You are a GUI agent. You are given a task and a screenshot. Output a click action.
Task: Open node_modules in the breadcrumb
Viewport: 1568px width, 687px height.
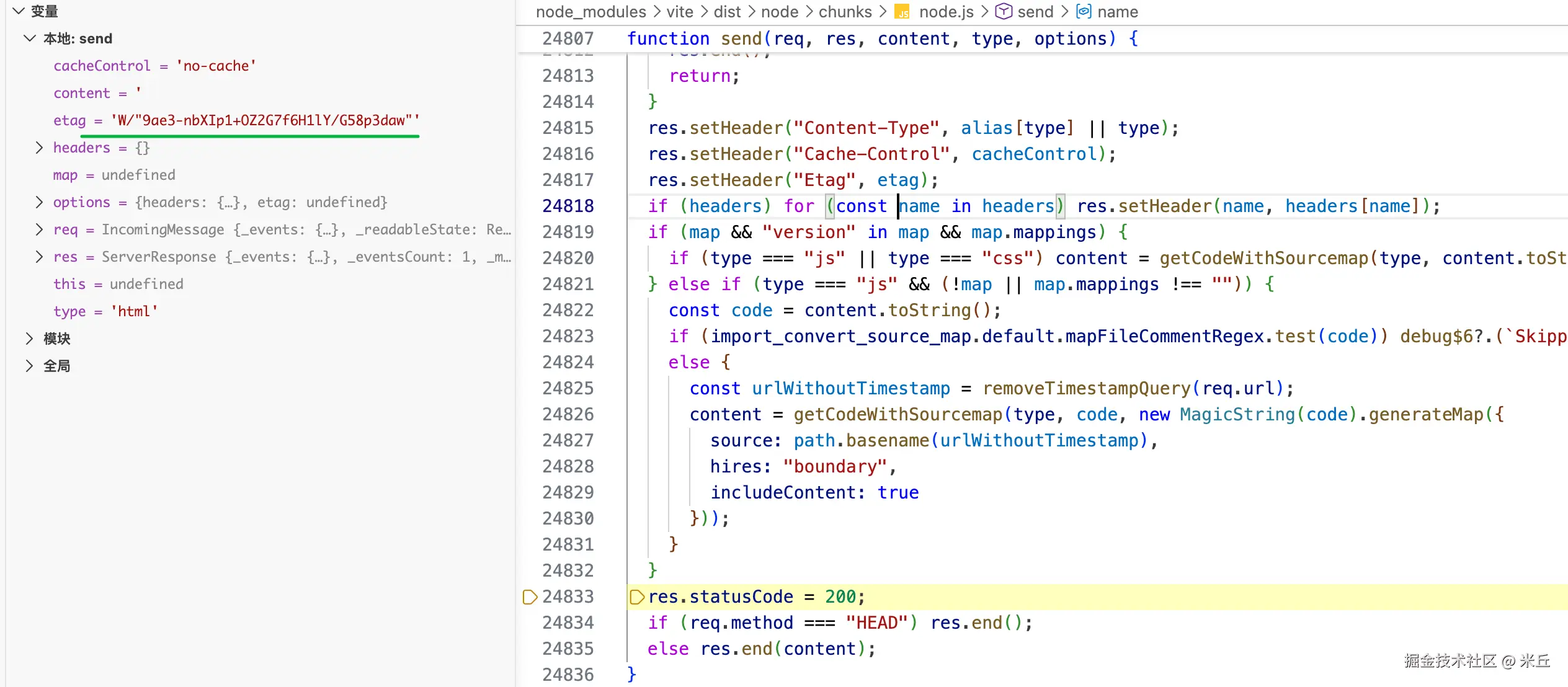coord(590,12)
